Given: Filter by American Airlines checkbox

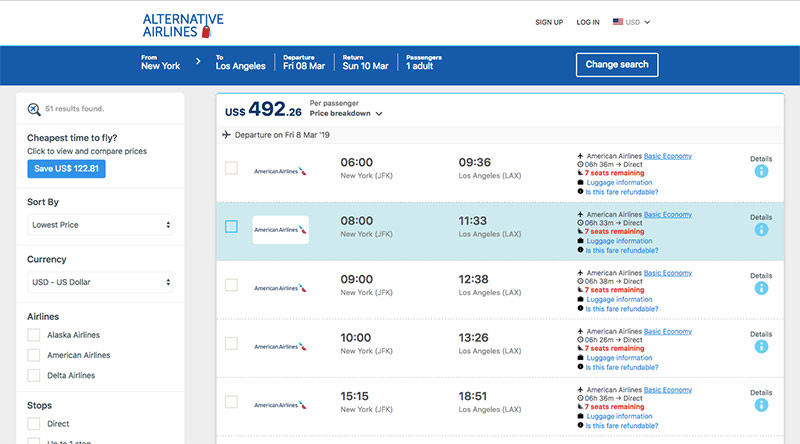Looking at the screenshot, I should (x=34, y=355).
